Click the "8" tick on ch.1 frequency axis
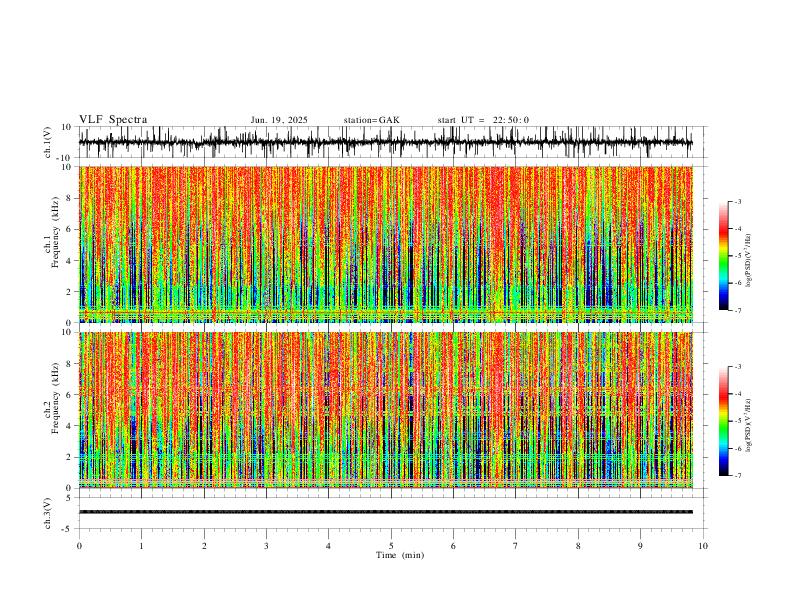This screenshot has width=792, height=612. (x=70, y=198)
